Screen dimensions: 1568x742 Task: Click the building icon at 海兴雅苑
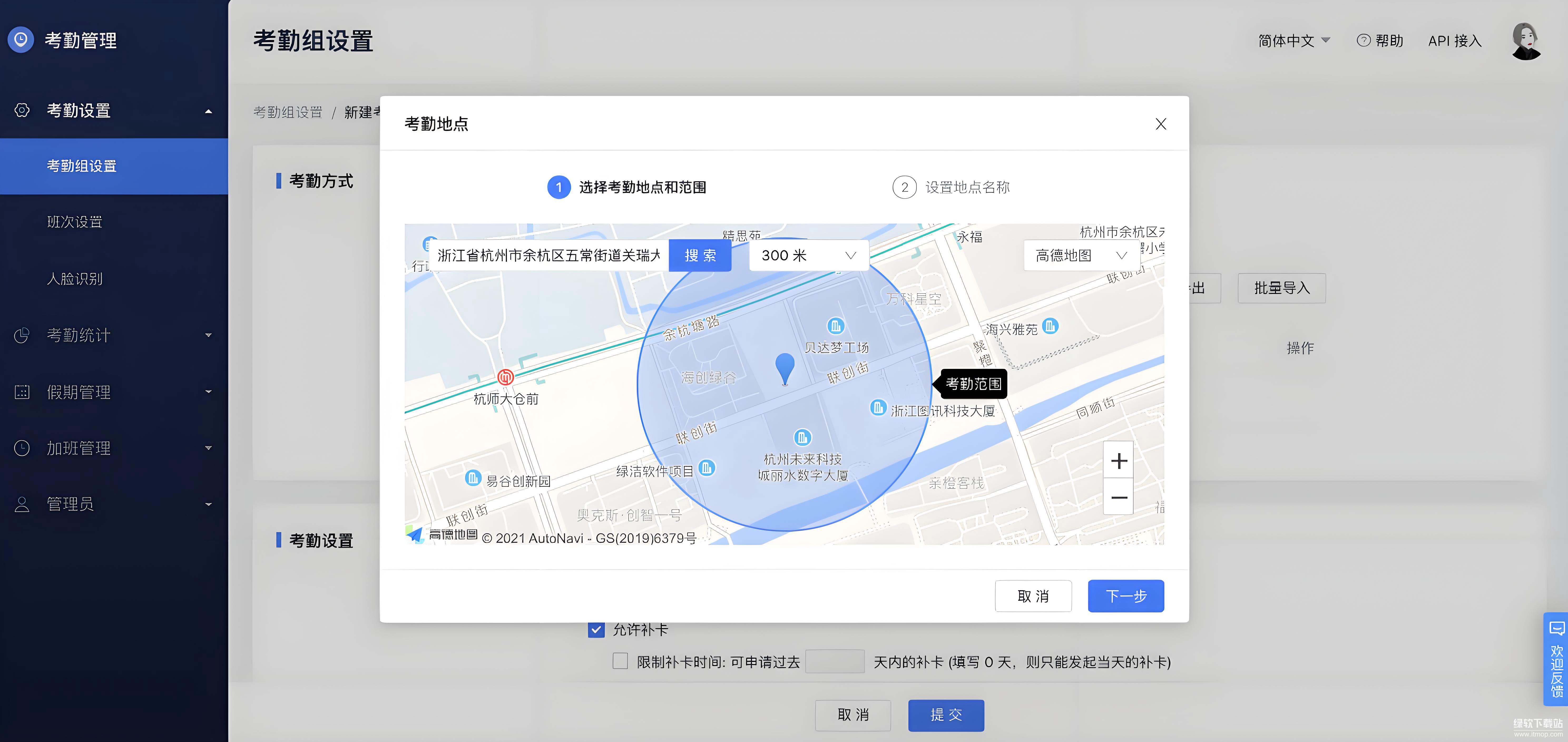(x=1050, y=326)
